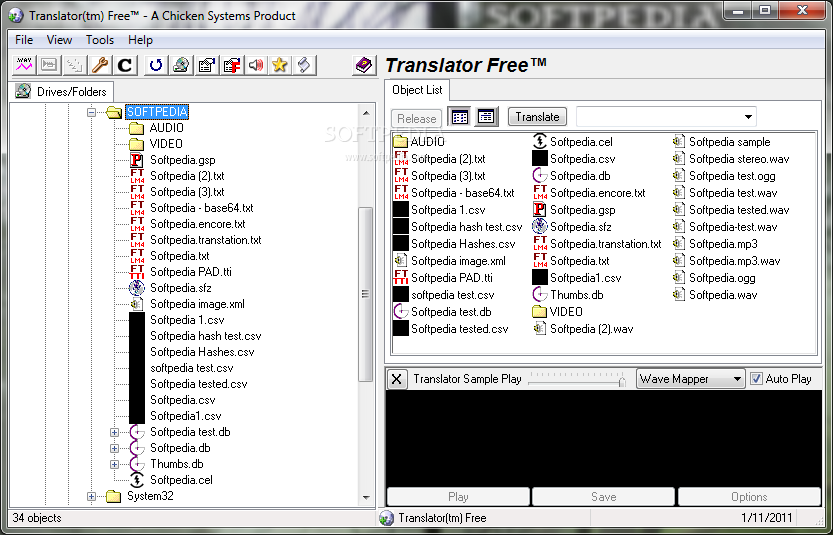This screenshot has width=833, height=535.
Task: Collapse the SOFTPEDIA folder tree node
Action: [91, 112]
